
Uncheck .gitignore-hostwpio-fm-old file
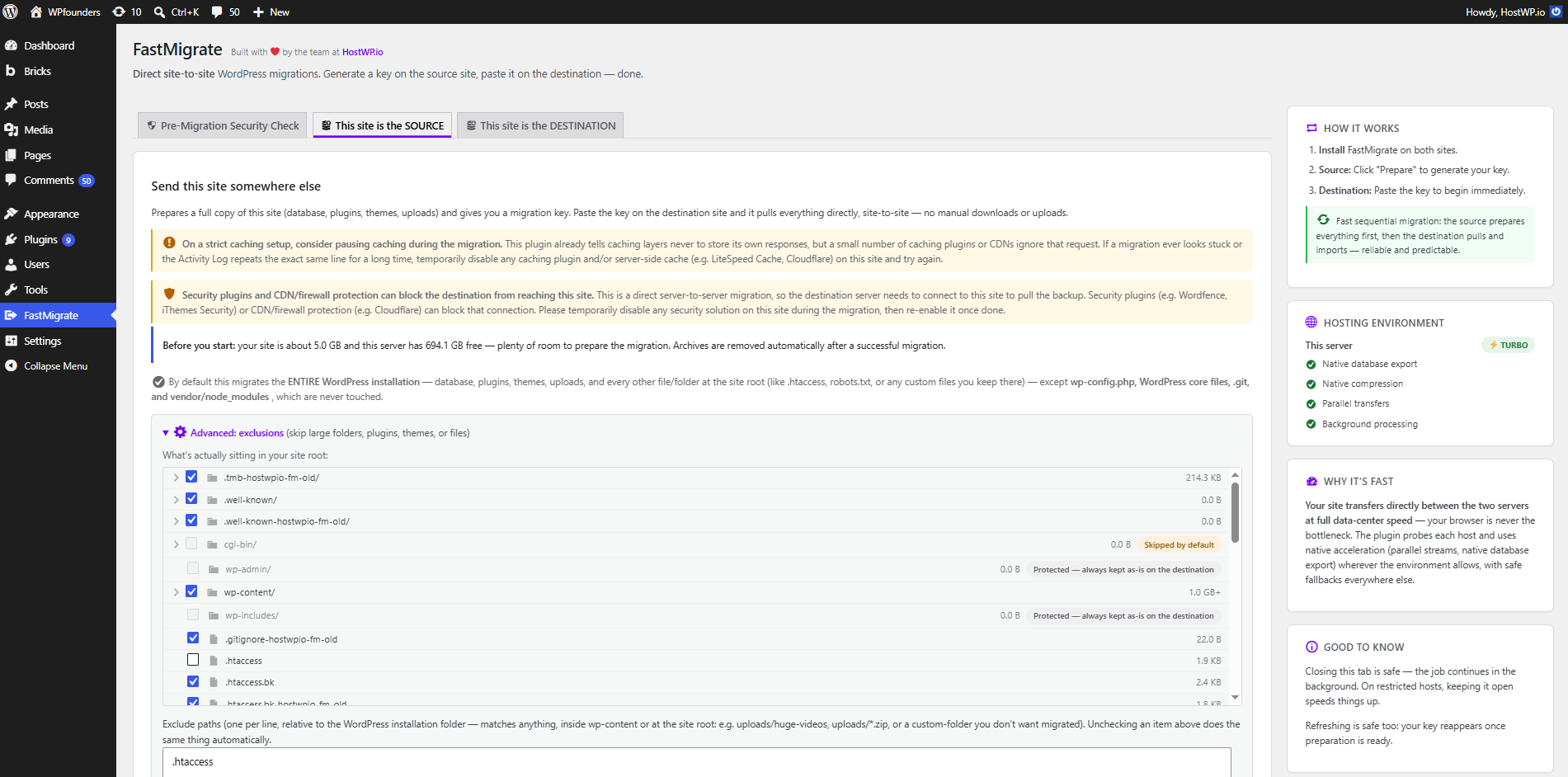coord(193,638)
